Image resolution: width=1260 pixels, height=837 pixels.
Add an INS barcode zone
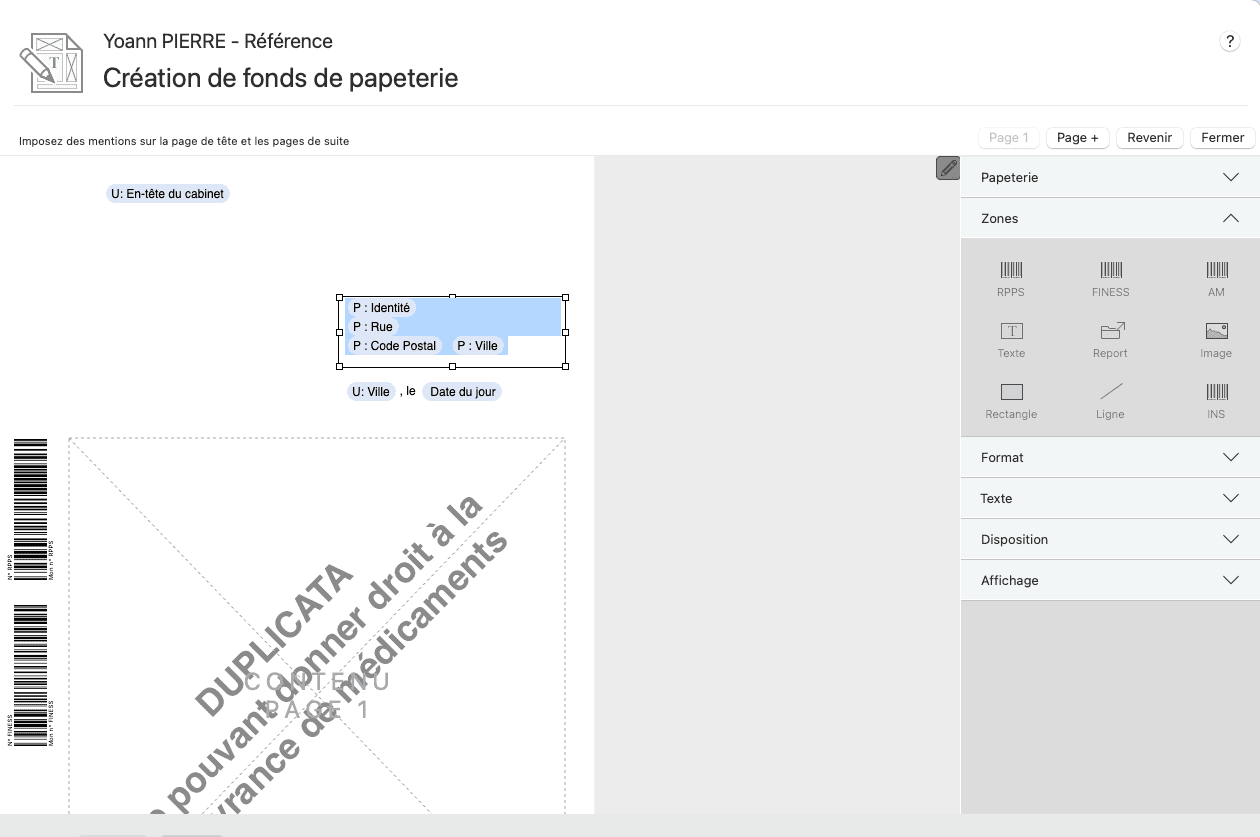[1216, 400]
